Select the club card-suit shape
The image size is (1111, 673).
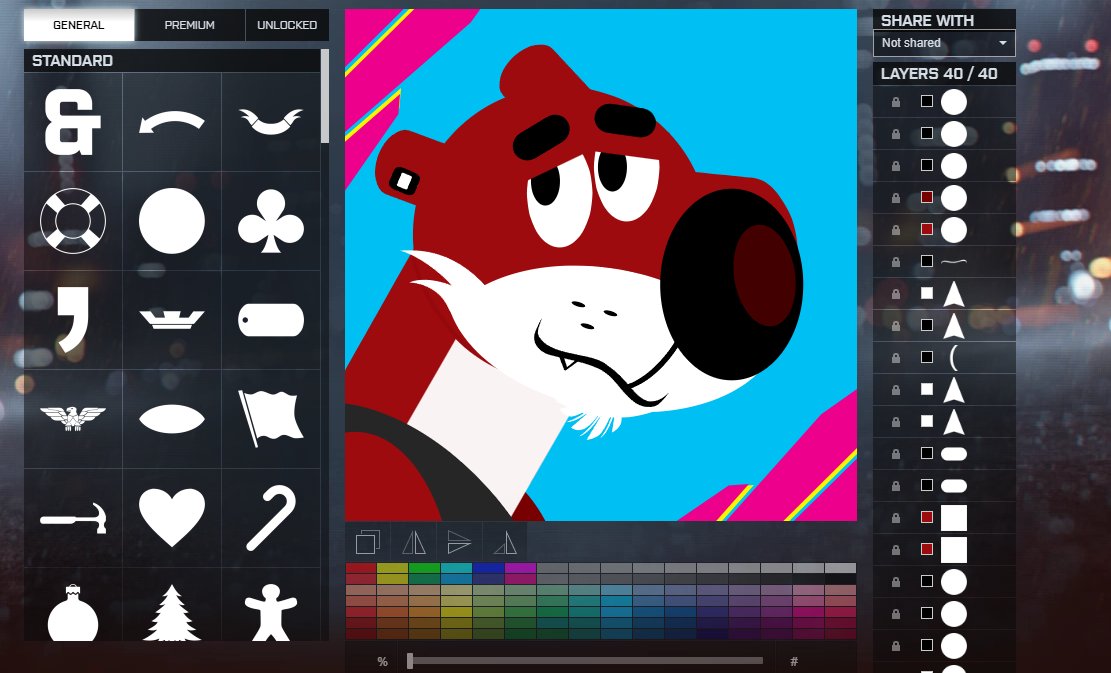pos(271,220)
